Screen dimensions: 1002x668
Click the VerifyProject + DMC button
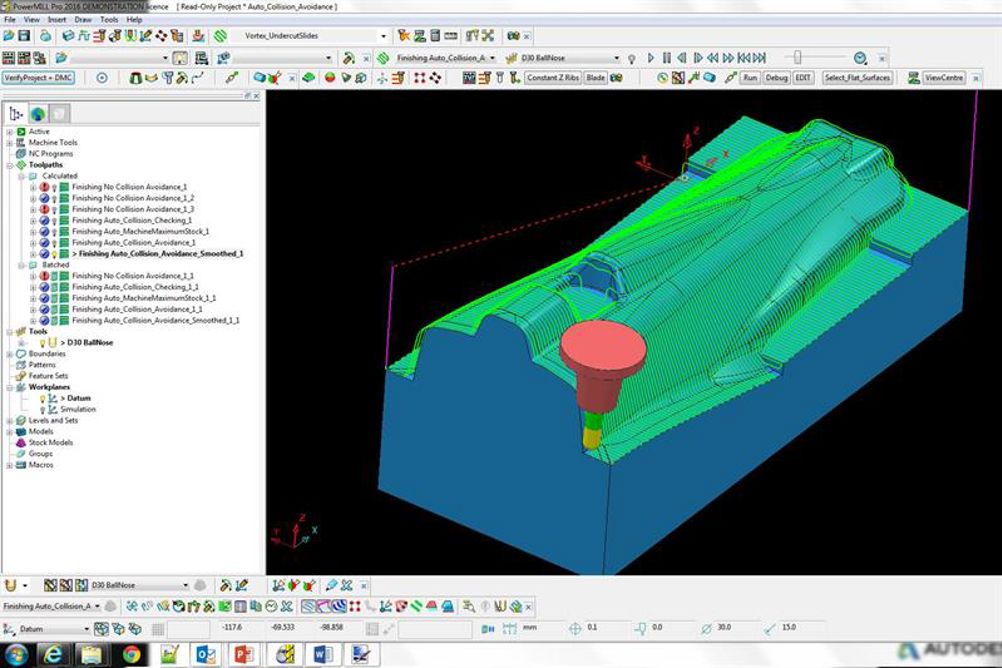pos(38,78)
